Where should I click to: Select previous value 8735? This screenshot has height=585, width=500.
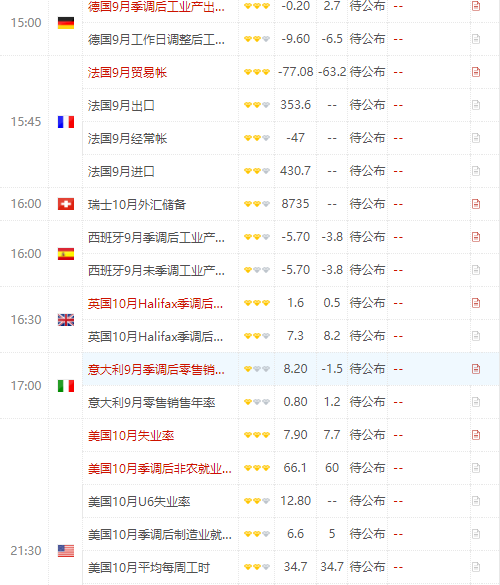pos(296,204)
